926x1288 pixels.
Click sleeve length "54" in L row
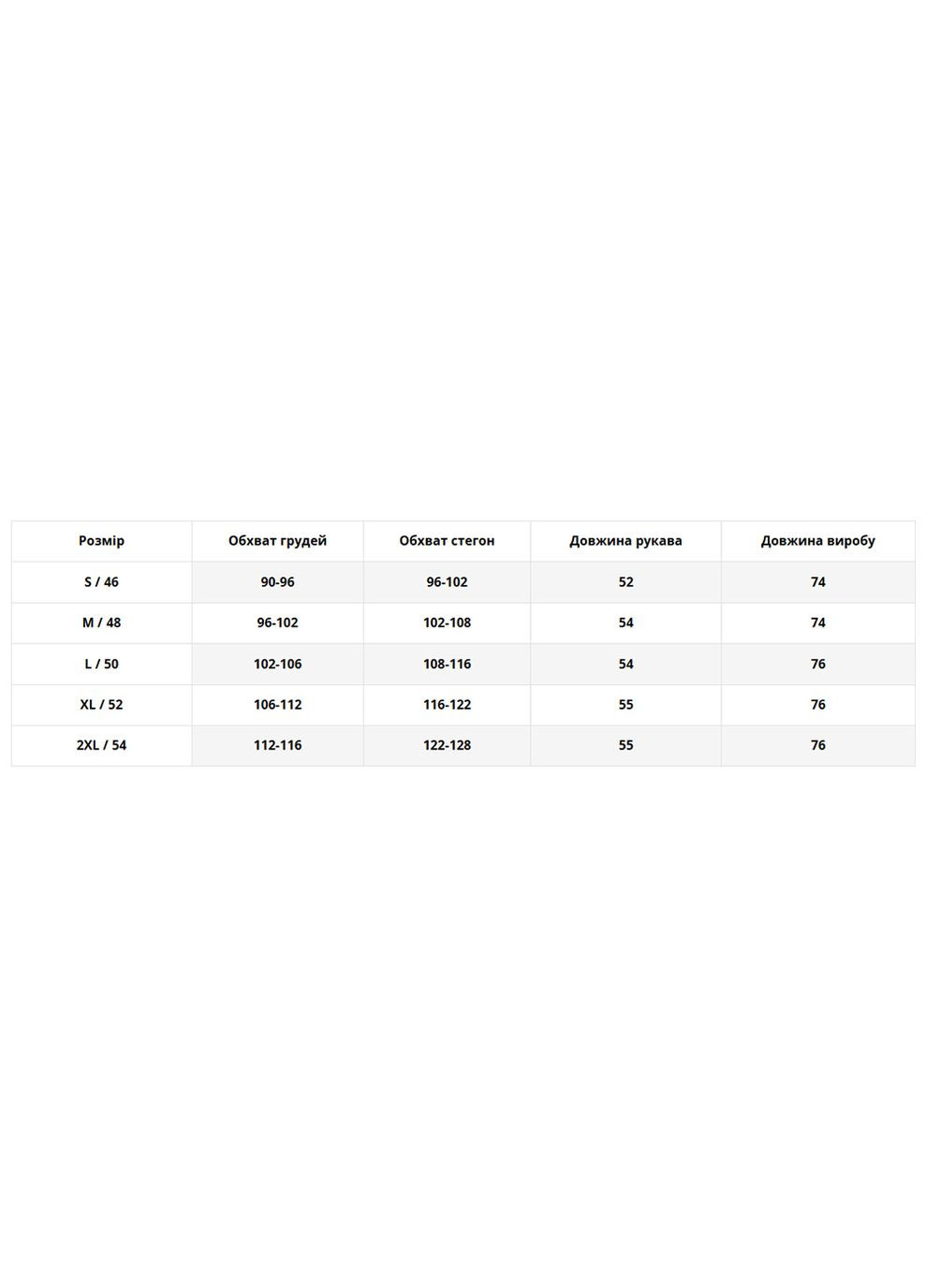[x=625, y=664]
